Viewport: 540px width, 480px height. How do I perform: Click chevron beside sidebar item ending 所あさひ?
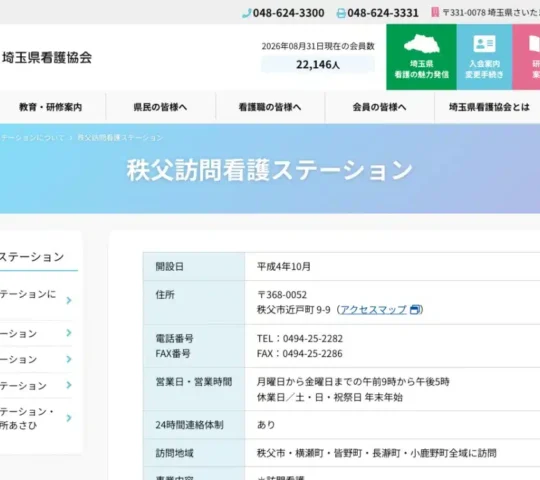pos(69,418)
